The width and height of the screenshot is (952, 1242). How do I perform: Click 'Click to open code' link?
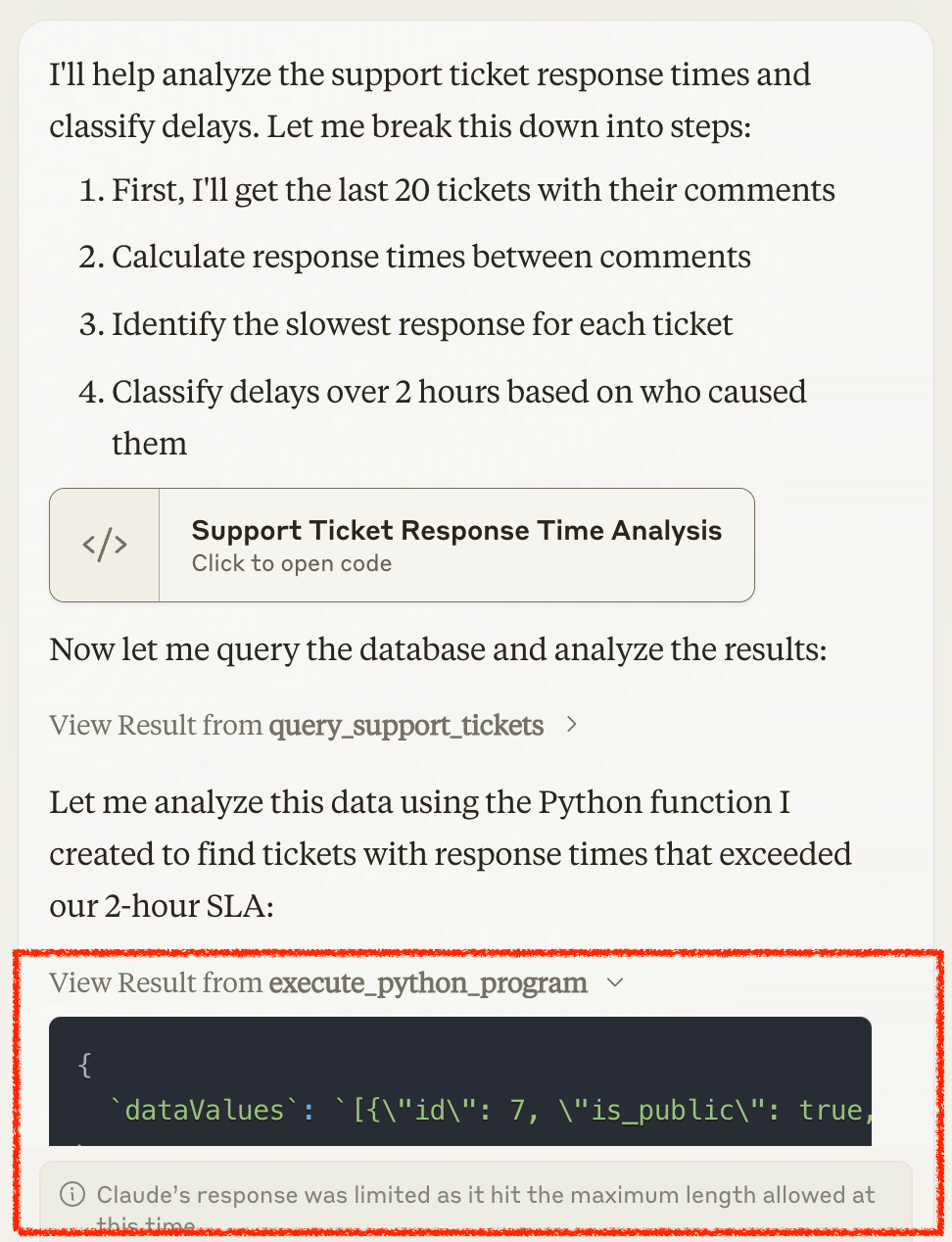pos(291,563)
